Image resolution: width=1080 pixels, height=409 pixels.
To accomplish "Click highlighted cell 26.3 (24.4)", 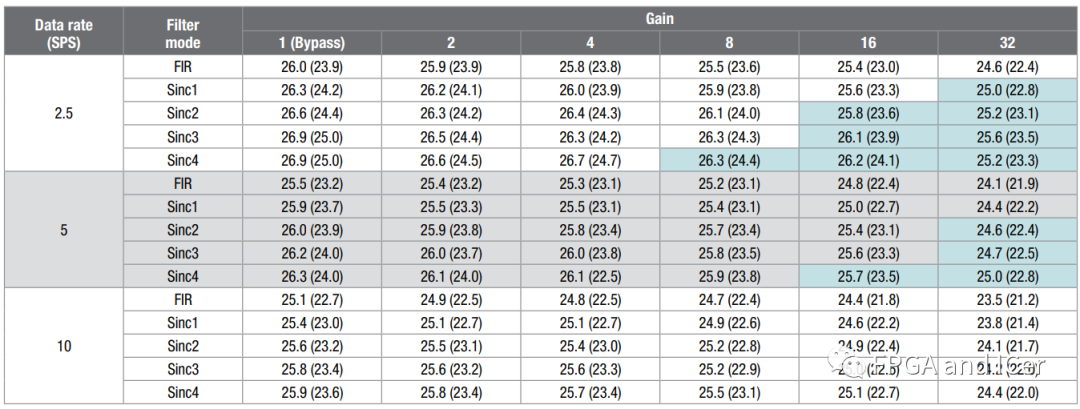I will (x=729, y=160).
